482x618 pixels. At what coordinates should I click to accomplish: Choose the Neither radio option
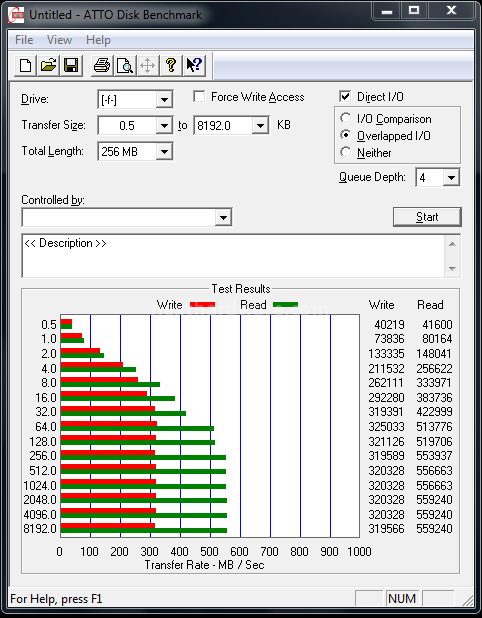346,152
